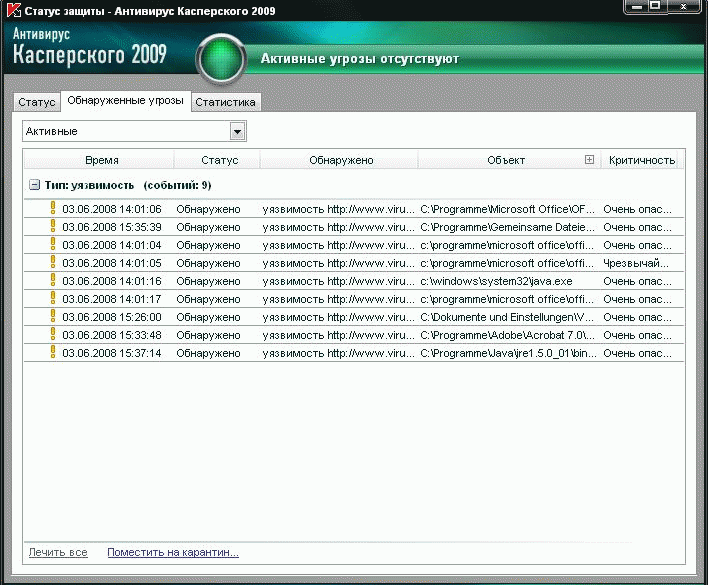Click the Активные угрозы отсутствуют banner text

click(360, 59)
